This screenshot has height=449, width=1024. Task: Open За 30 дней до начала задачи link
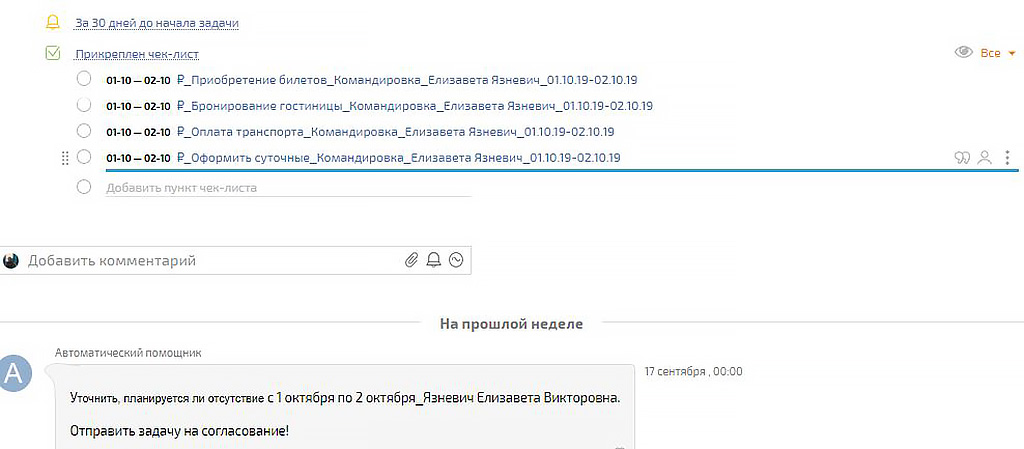click(x=156, y=22)
